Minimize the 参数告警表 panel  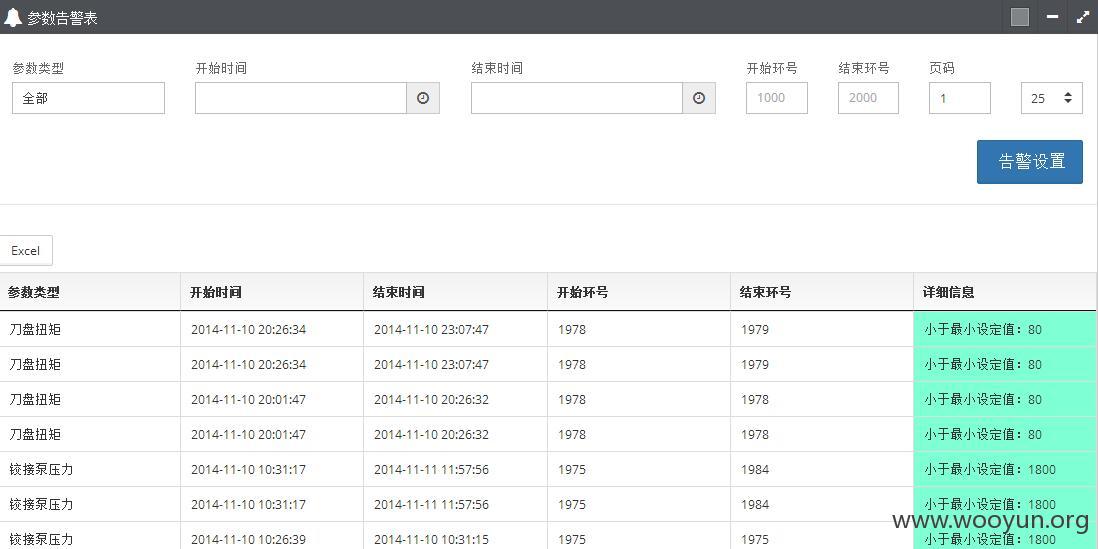(1052, 17)
